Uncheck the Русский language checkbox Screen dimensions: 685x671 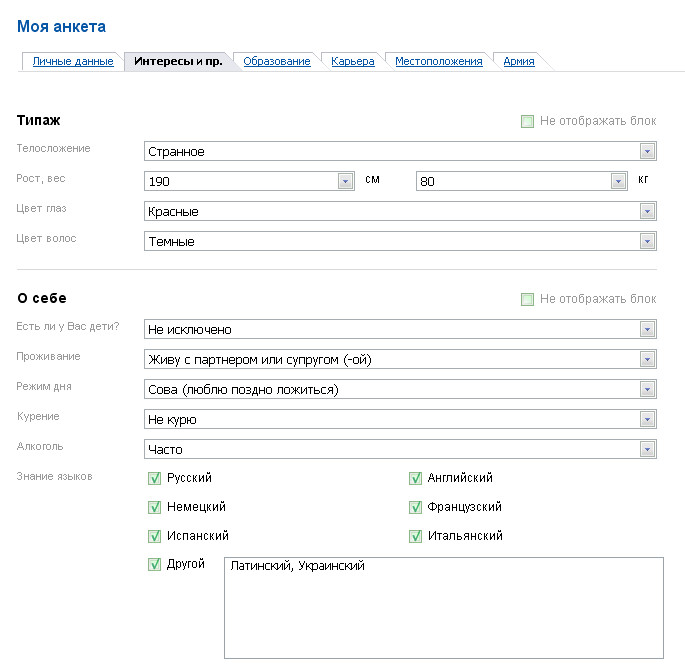click(155, 478)
